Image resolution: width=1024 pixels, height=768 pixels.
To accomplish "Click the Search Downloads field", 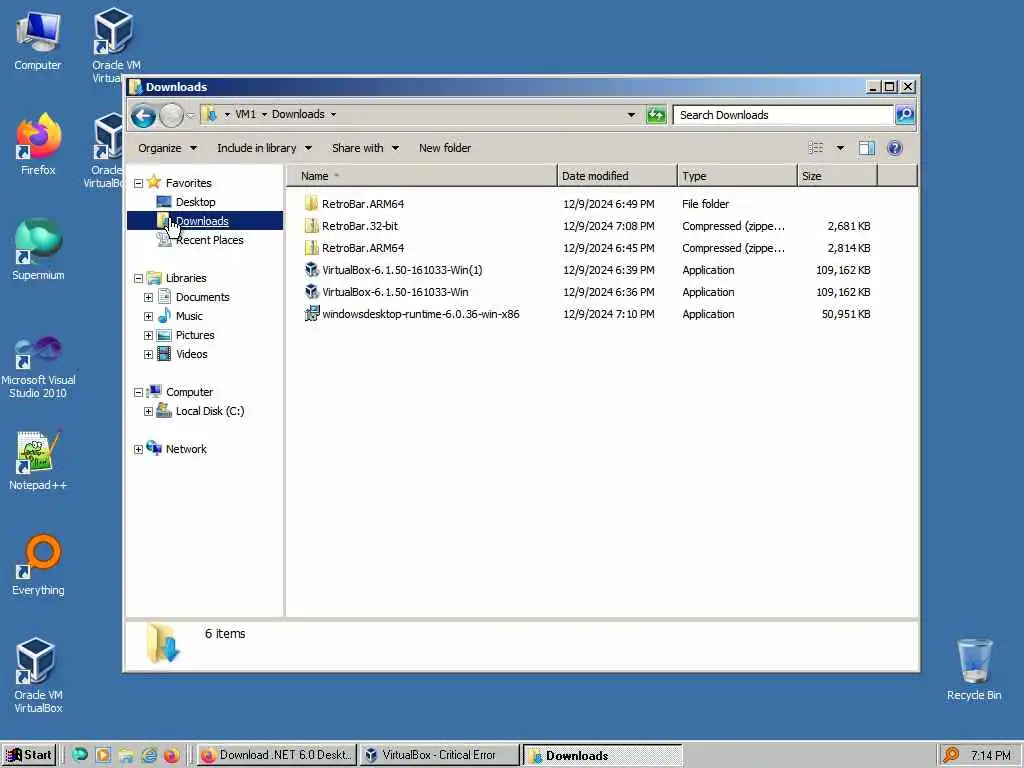I will [782, 115].
